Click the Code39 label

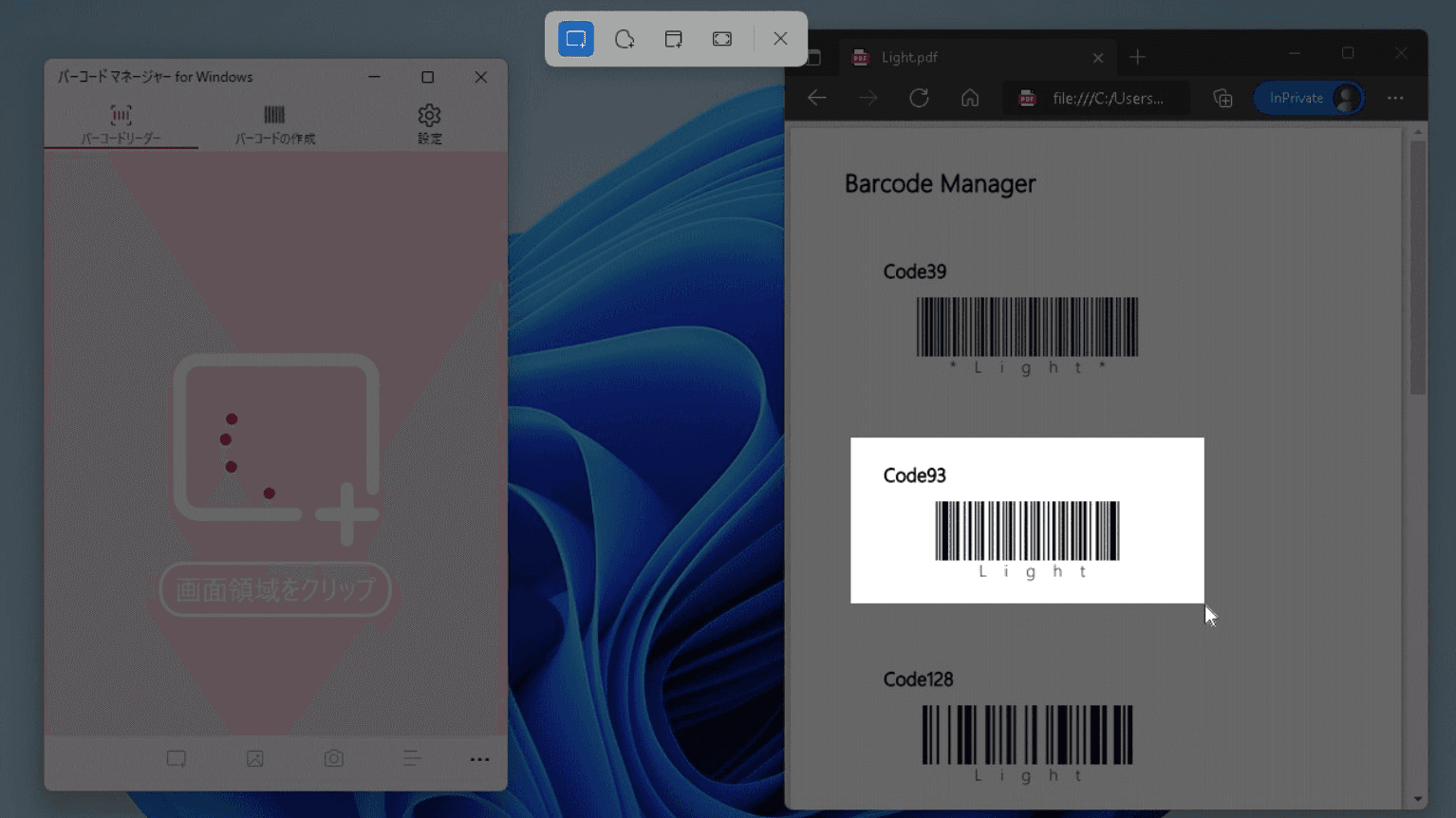click(x=915, y=272)
